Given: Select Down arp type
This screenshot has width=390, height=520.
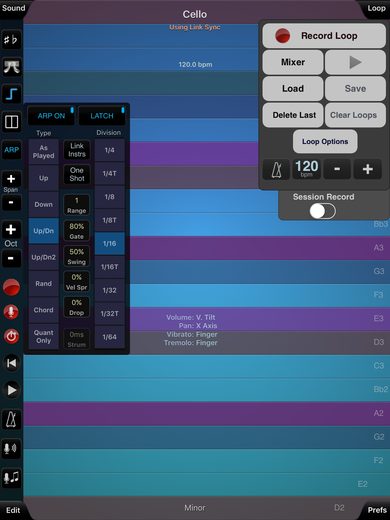Looking at the screenshot, I should pyautogui.click(x=44, y=204).
